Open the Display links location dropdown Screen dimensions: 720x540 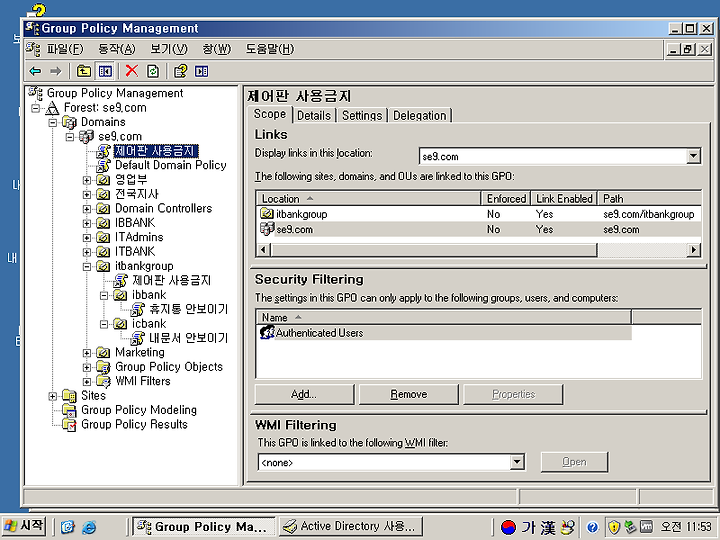tap(693, 156)
